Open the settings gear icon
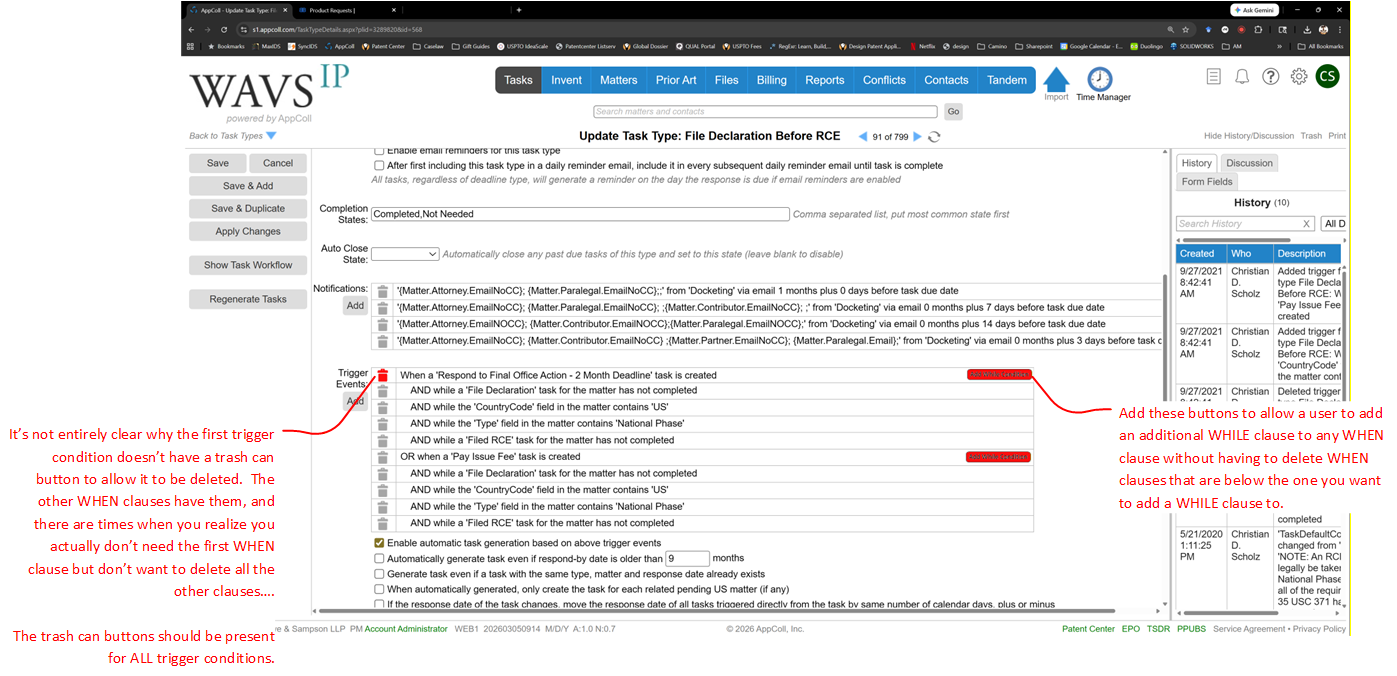The width and height of the screenshot is (1397, 676). tap(1299, 77)
